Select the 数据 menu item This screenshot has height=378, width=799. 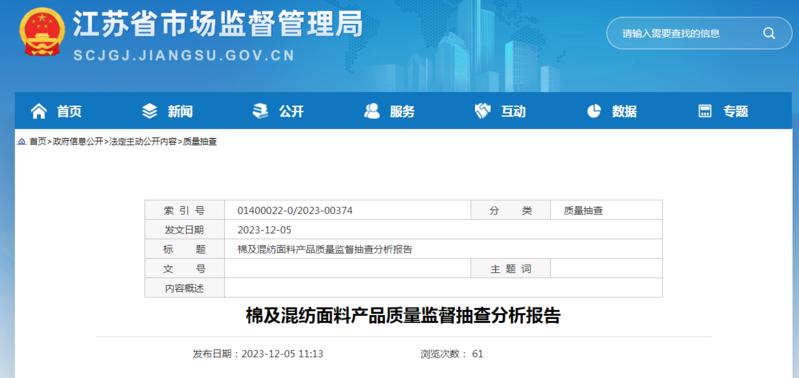click(624, 111)
